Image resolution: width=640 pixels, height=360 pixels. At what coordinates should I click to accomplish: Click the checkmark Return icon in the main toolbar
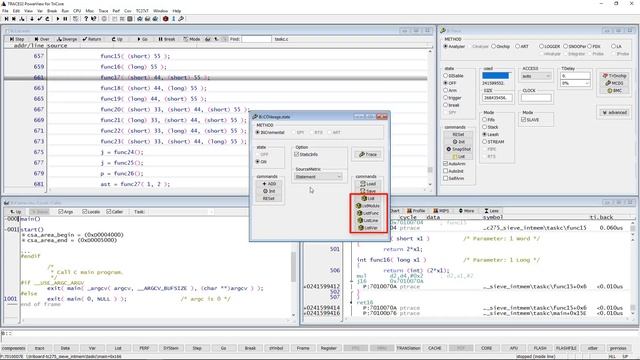click(40, 19)
